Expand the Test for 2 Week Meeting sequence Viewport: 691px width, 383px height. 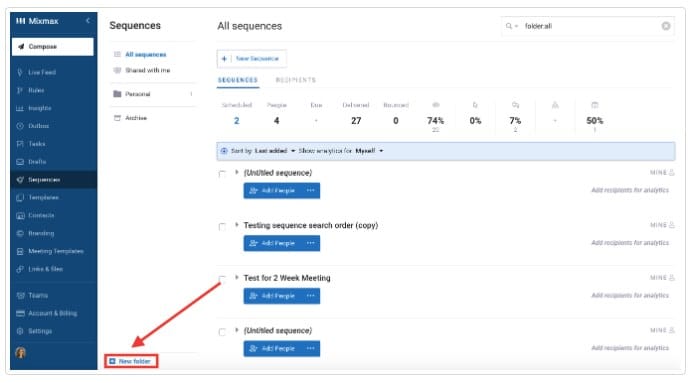[237, 278]
